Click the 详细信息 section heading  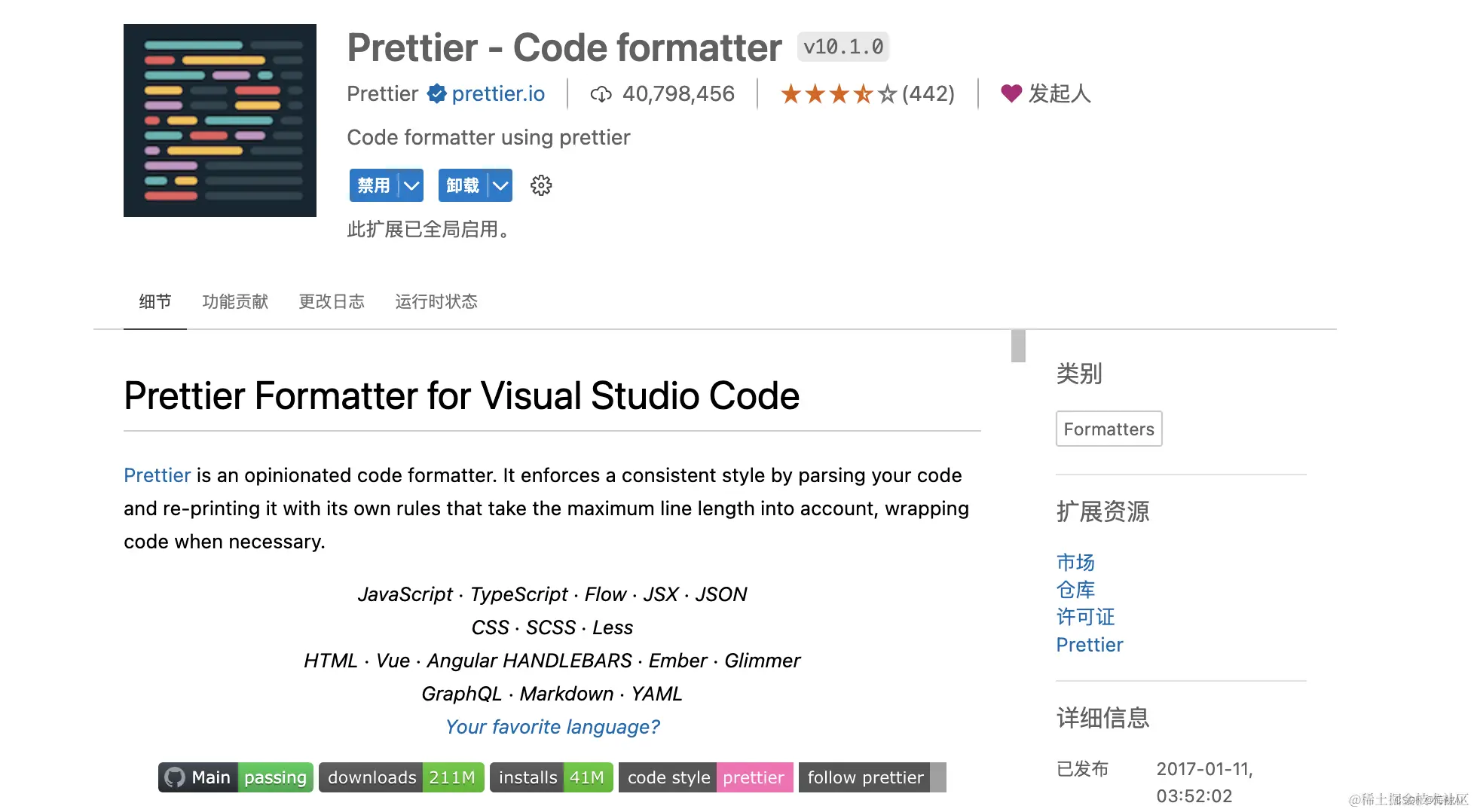[x=1102, y=718]
